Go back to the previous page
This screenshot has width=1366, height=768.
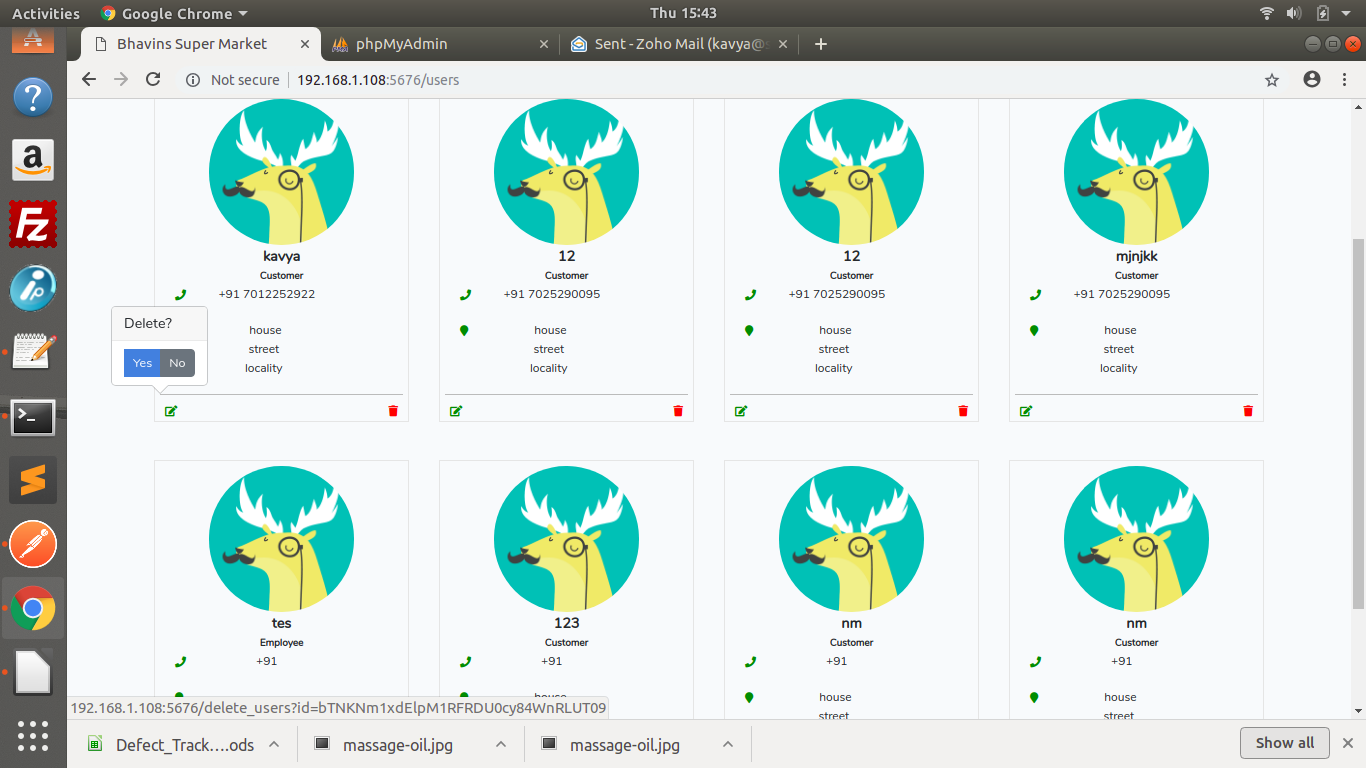[89, 79]
